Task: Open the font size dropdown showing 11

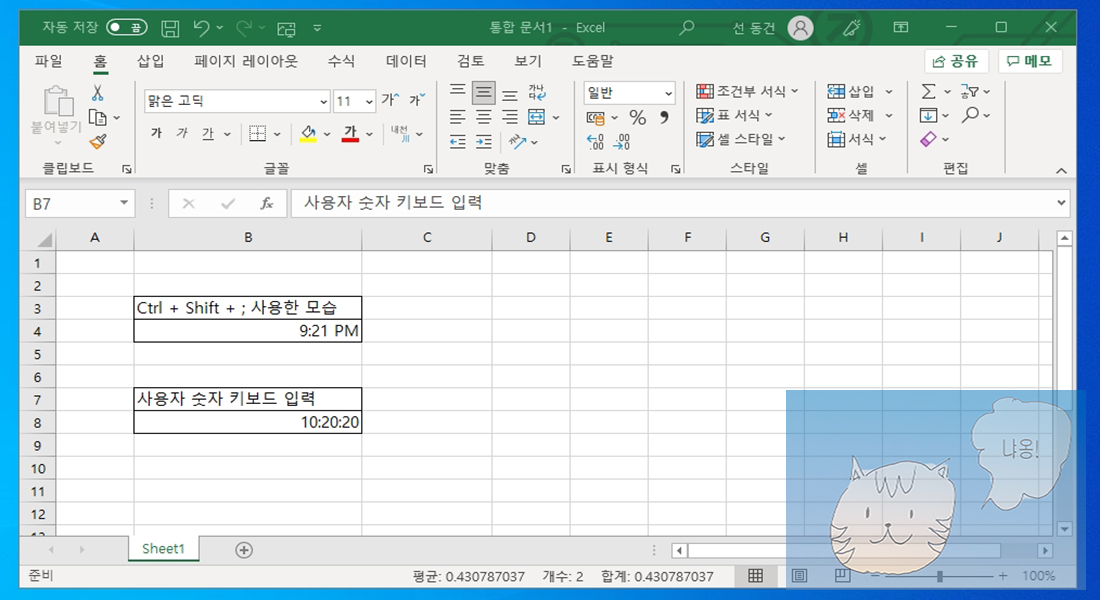Action: pyautogui.click(x=369, y=102)
